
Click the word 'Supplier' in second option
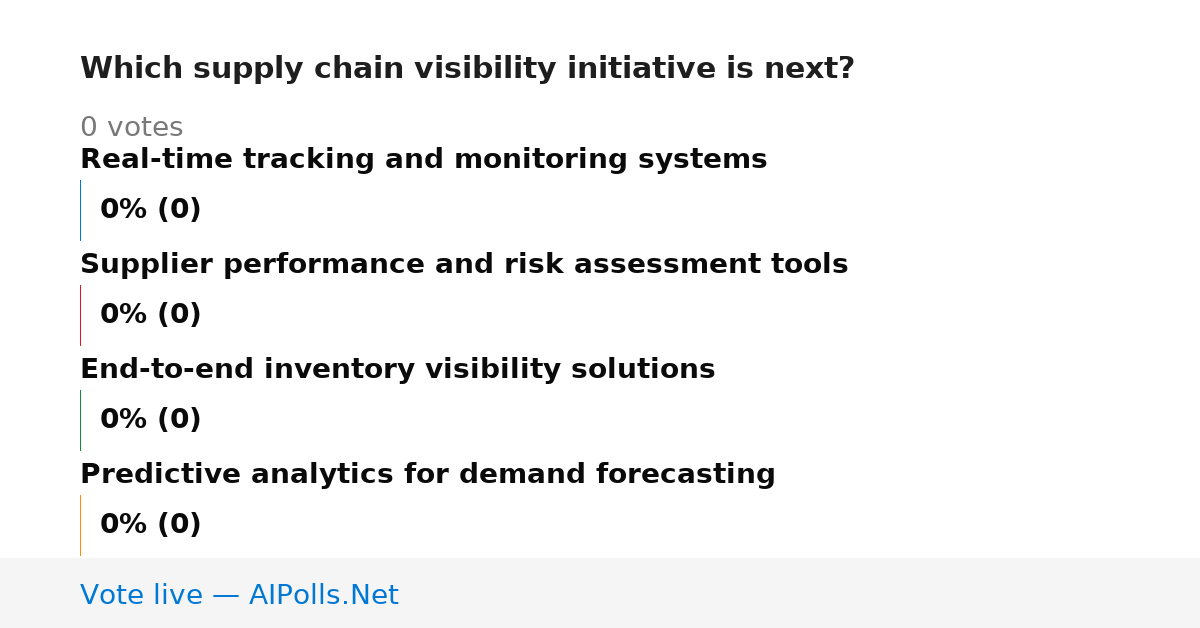pyautogui.click(x=146, y=265)
